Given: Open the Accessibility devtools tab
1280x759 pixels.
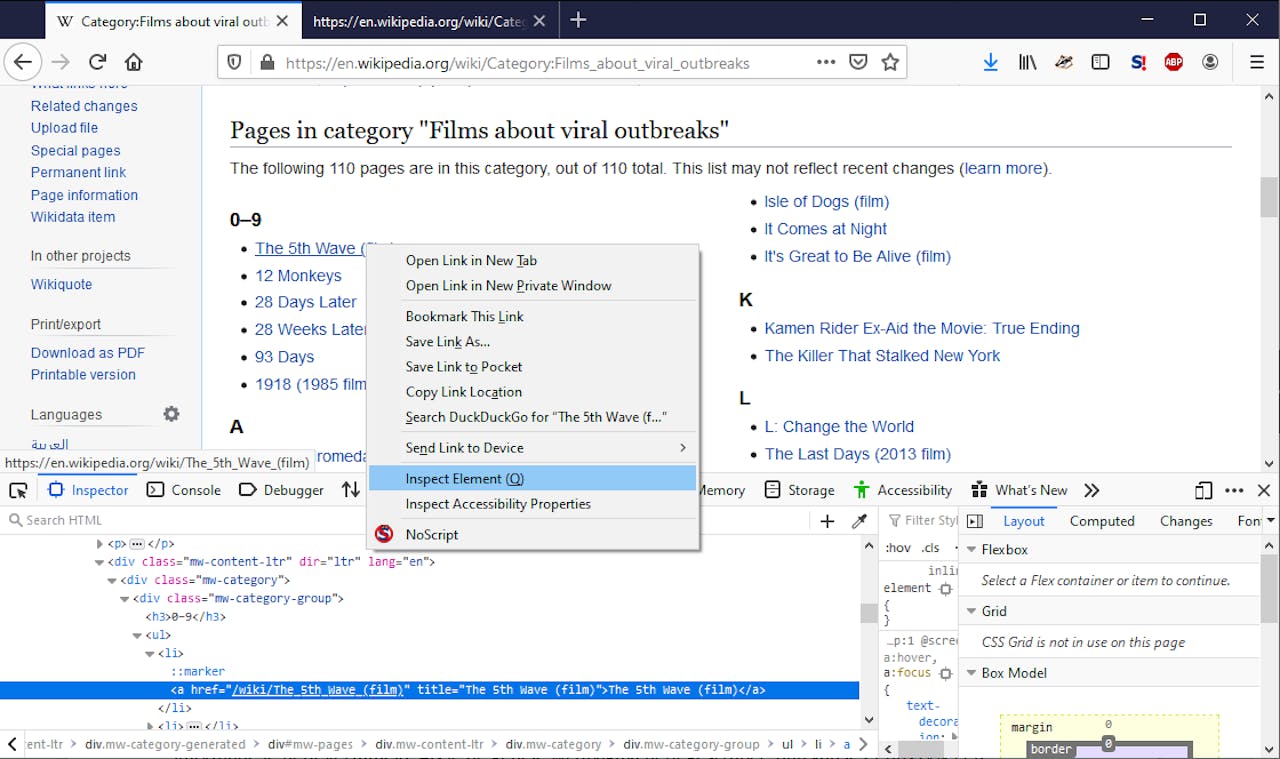Looking at the screenshot, I should point(903,490).
